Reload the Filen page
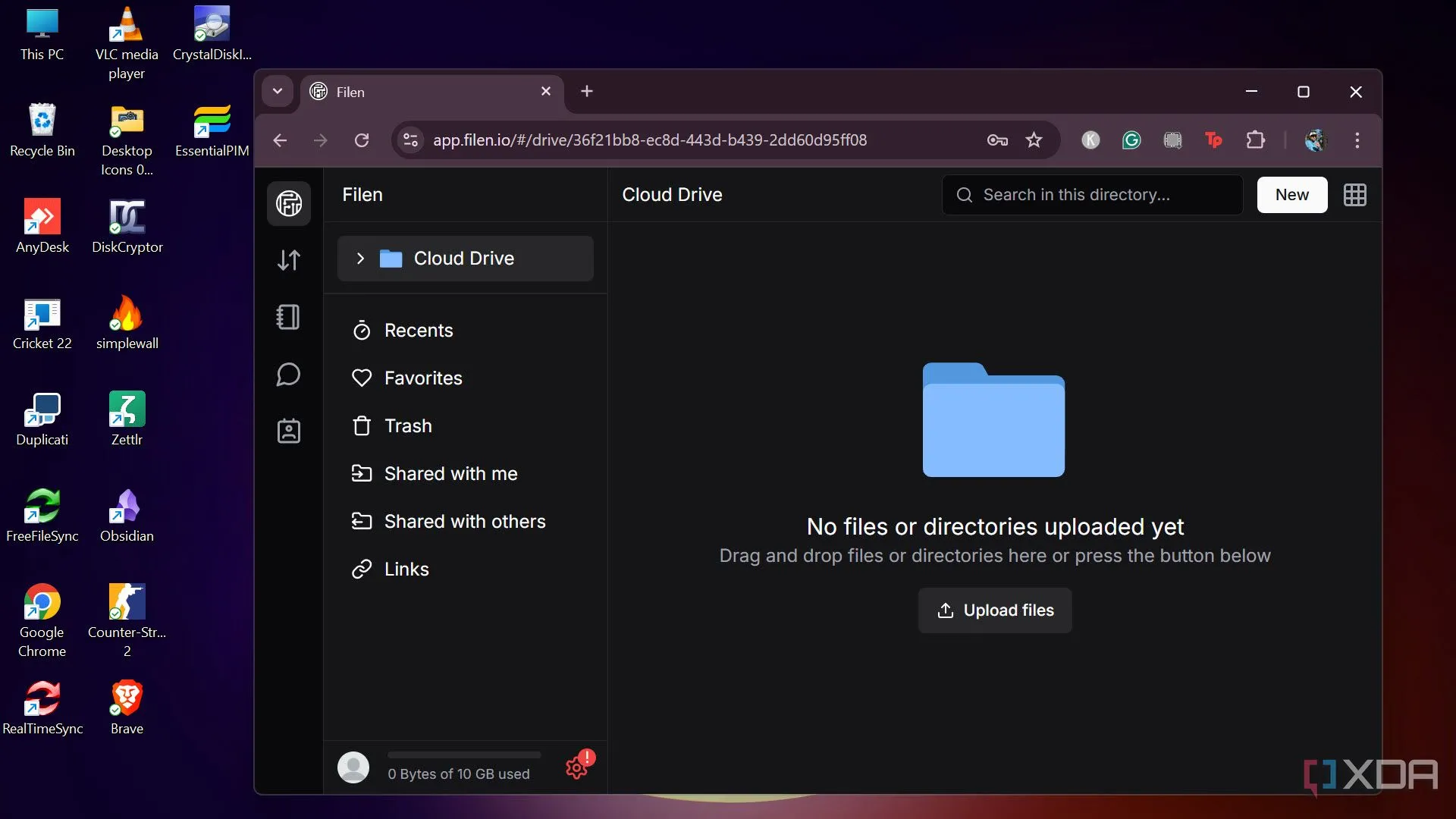 [362, 140]
